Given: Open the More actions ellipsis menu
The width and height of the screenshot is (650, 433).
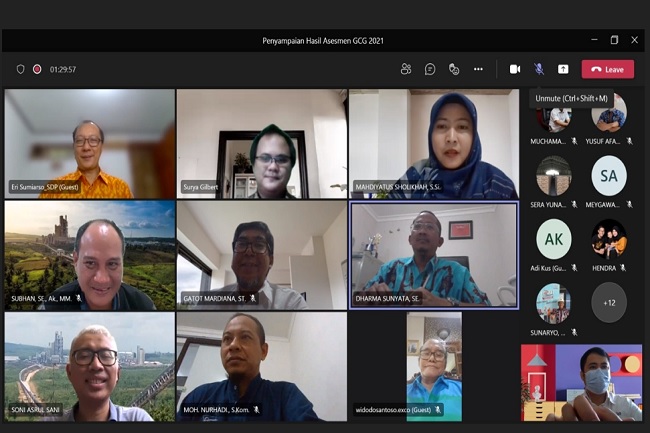Looking at the screenshot, I should 478,69.
